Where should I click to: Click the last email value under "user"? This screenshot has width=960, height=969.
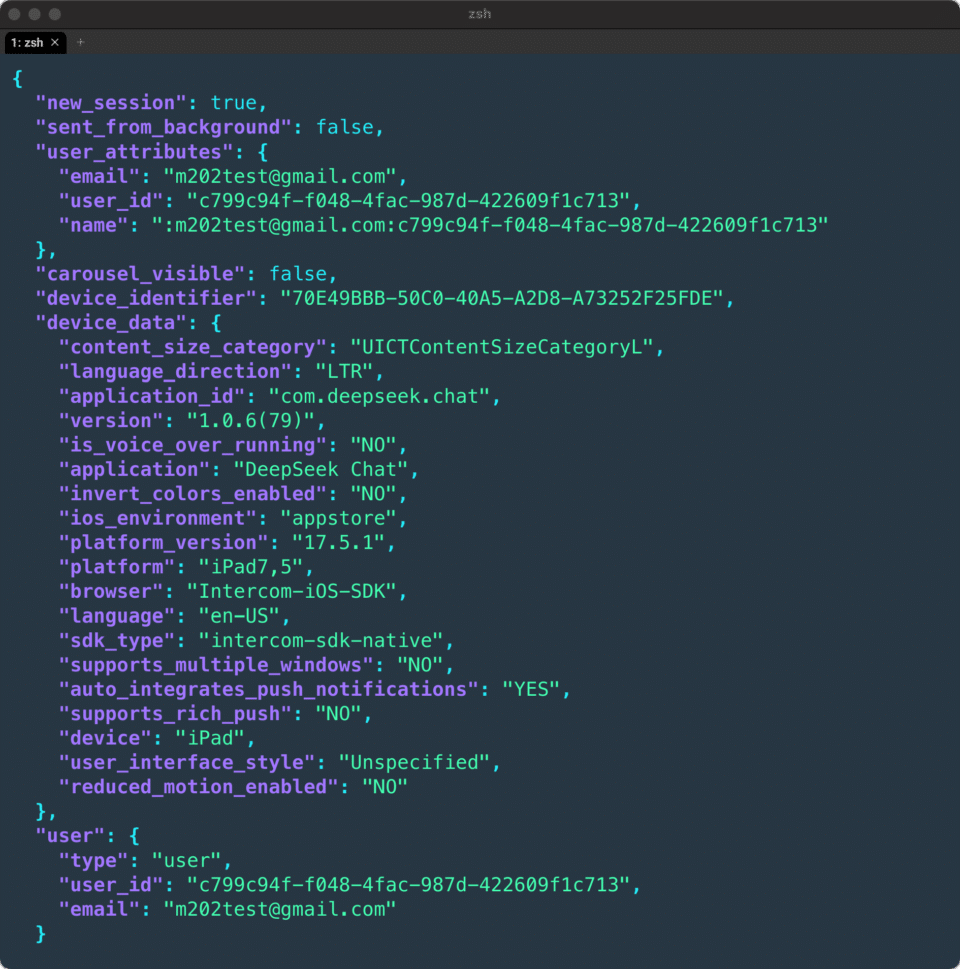(x=266, y=909)
